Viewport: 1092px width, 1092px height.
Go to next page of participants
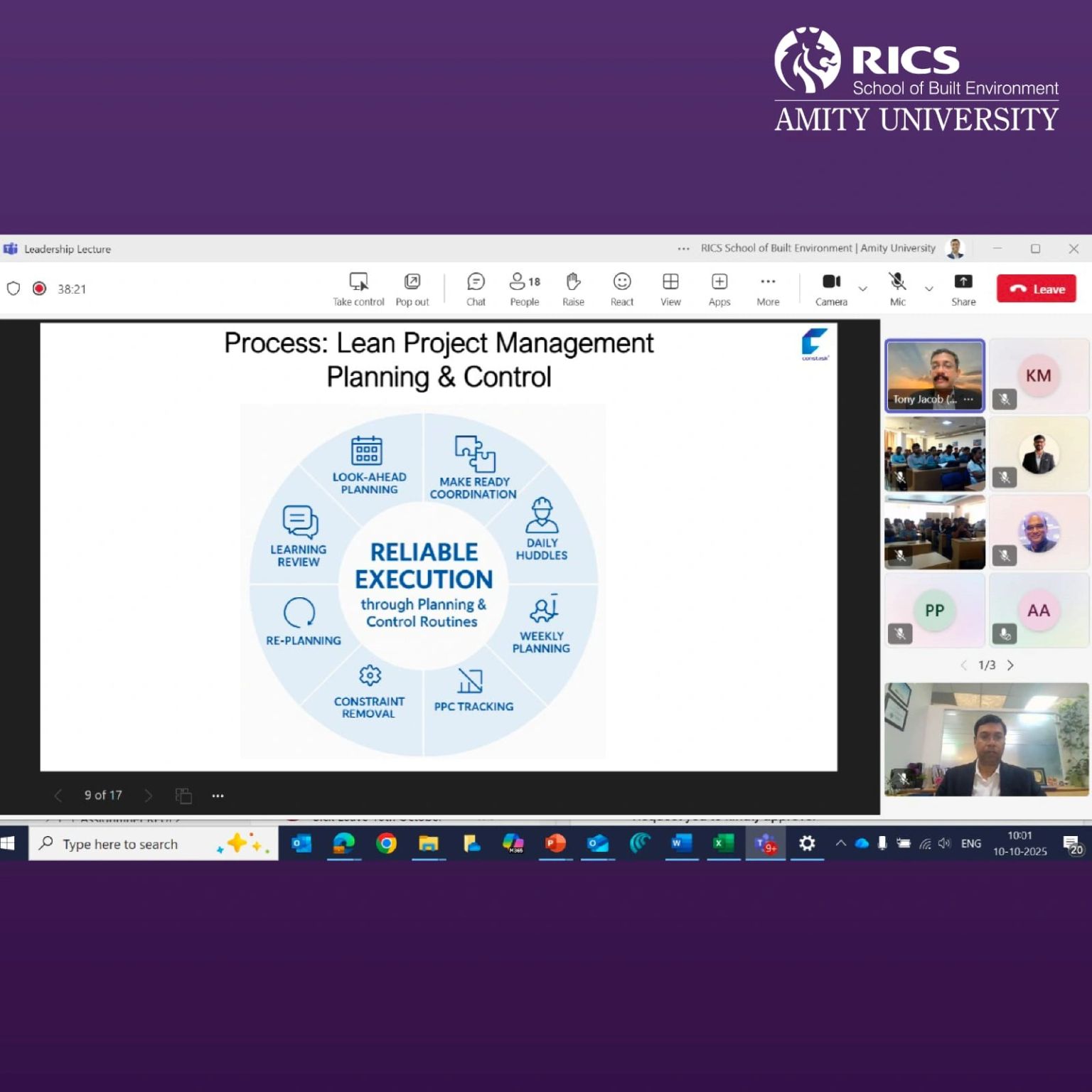pos(1010,665)
